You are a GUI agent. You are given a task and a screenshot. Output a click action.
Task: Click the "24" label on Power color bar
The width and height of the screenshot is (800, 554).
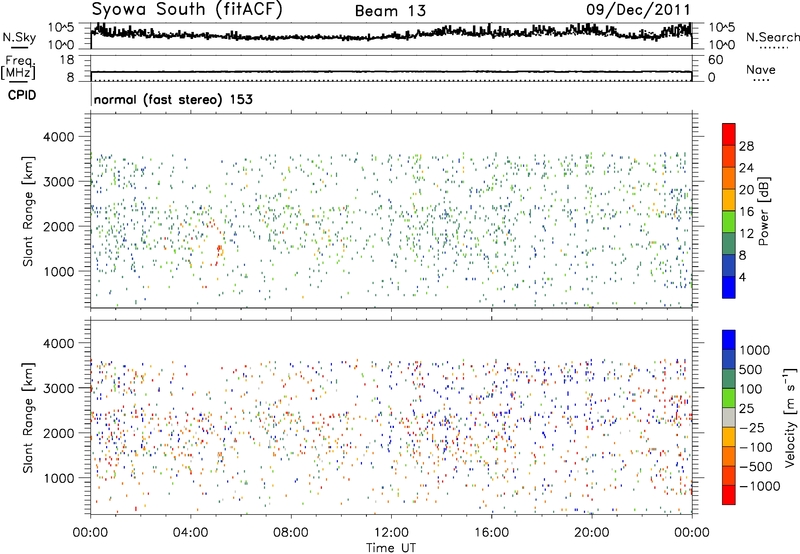[746, 168]
